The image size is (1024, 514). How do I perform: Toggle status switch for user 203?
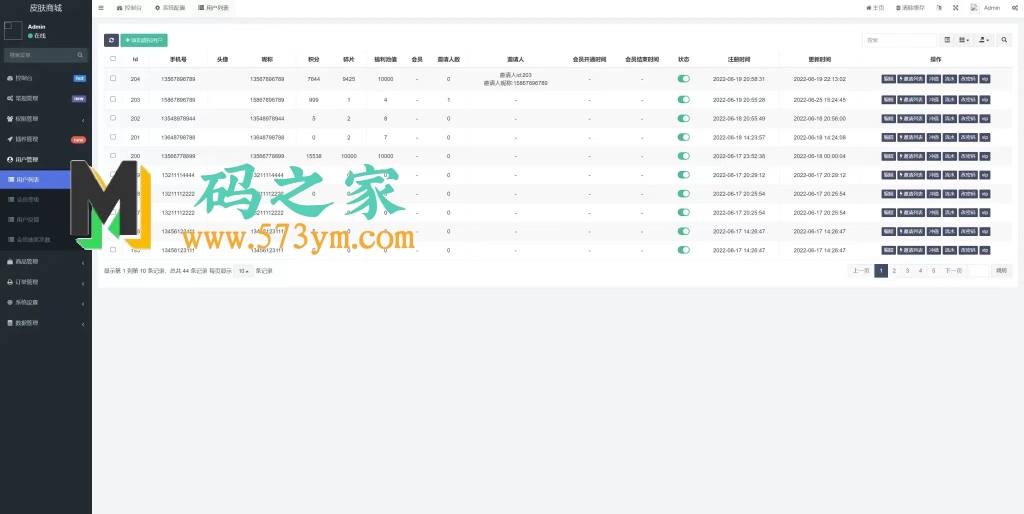click(x=684, y=99)
